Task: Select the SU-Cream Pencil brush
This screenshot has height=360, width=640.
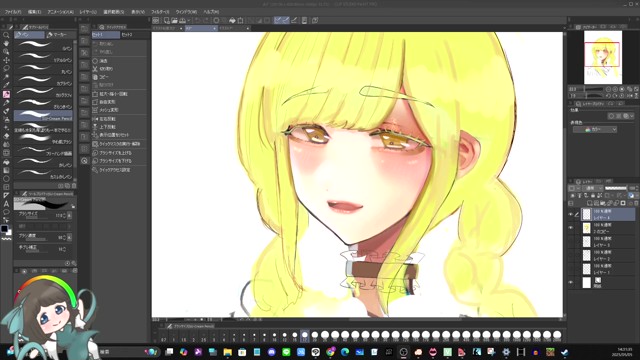Action: click(x=43, y=116)
